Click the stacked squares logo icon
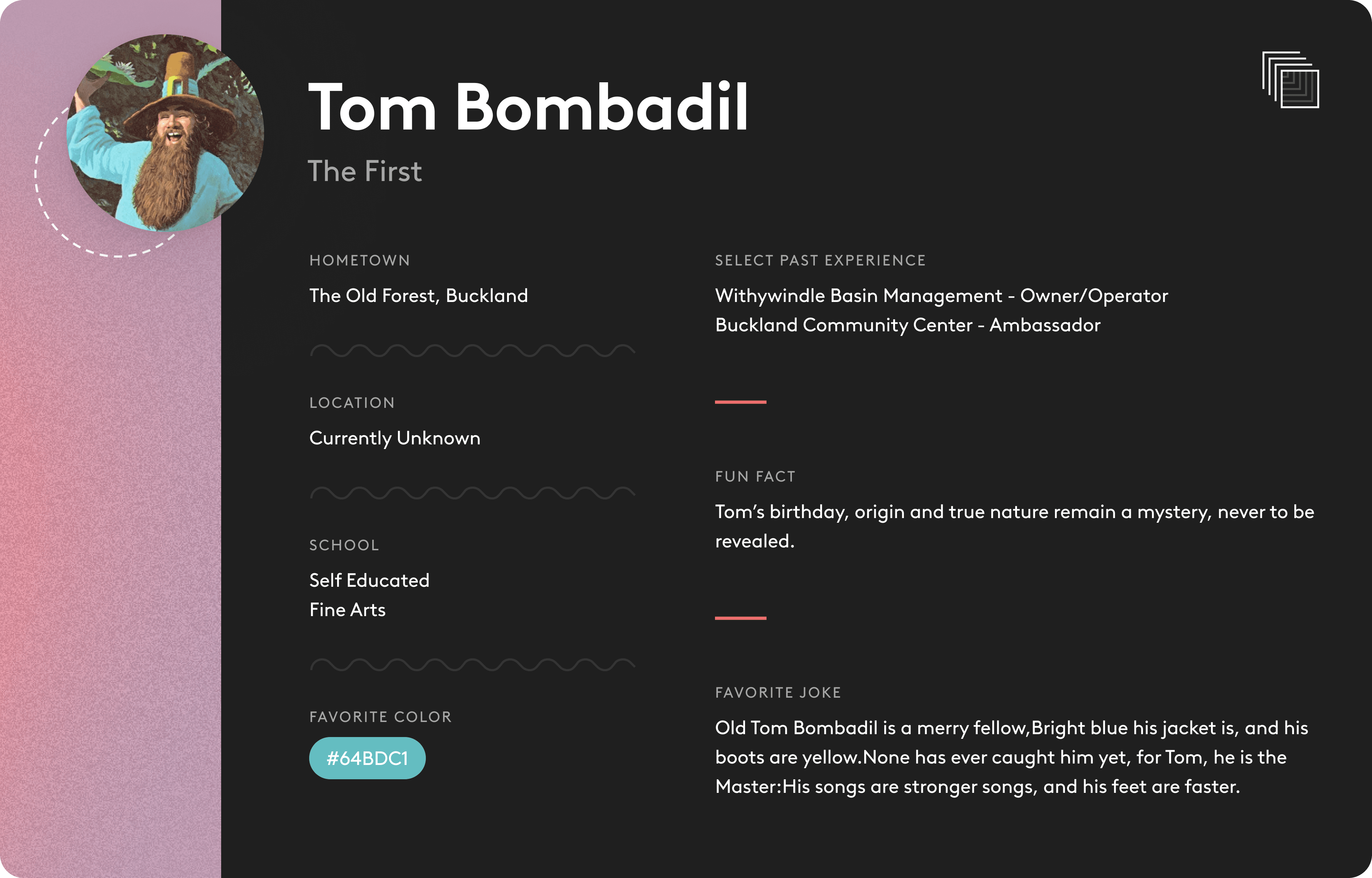Image resolution: width=1372 pixels, height=878 pixels. click(1290, 80)
